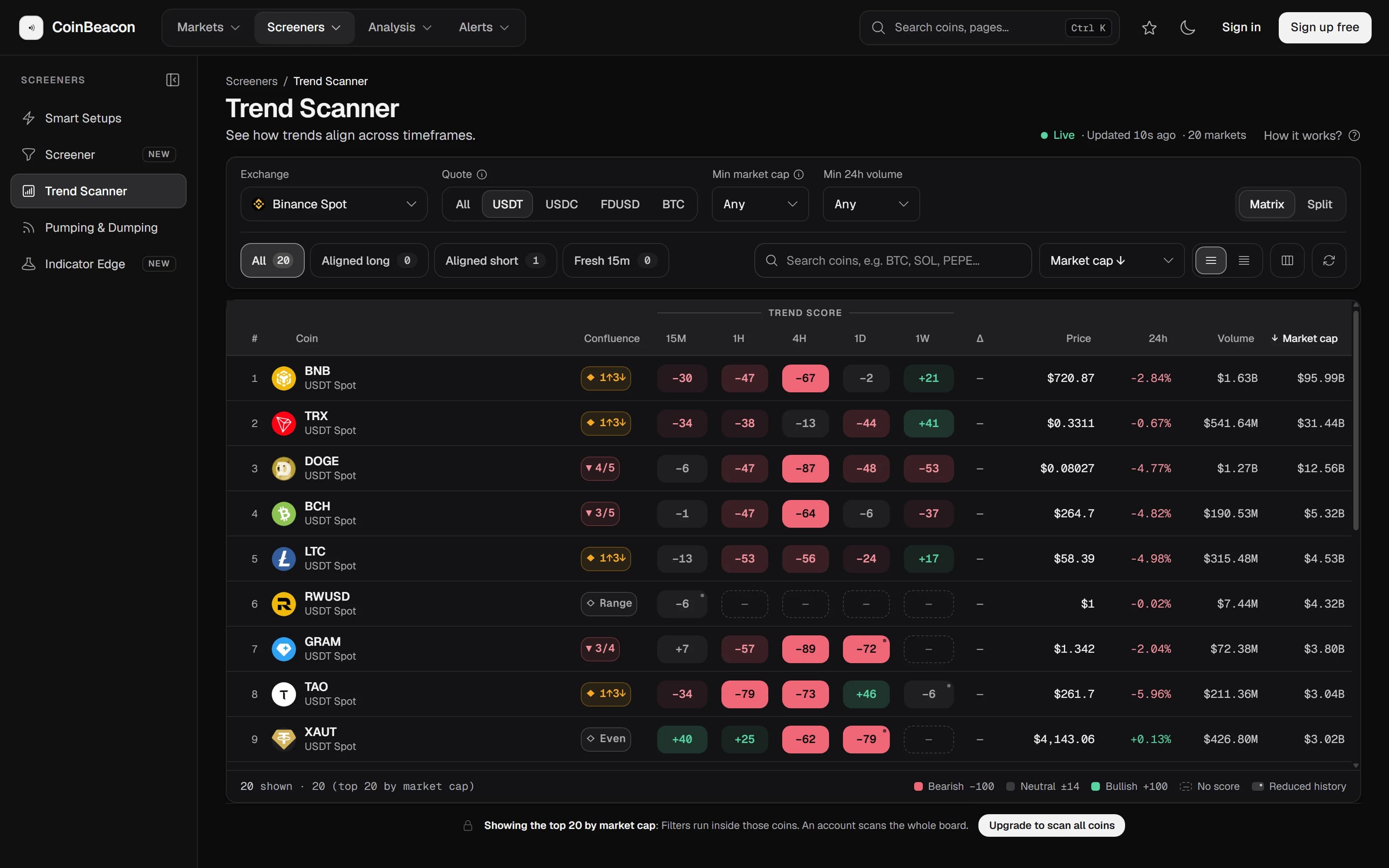The width and height of the screenshot is (1389, 868).
Task: Click the How it works help icon
Action: coord(1355,135)
